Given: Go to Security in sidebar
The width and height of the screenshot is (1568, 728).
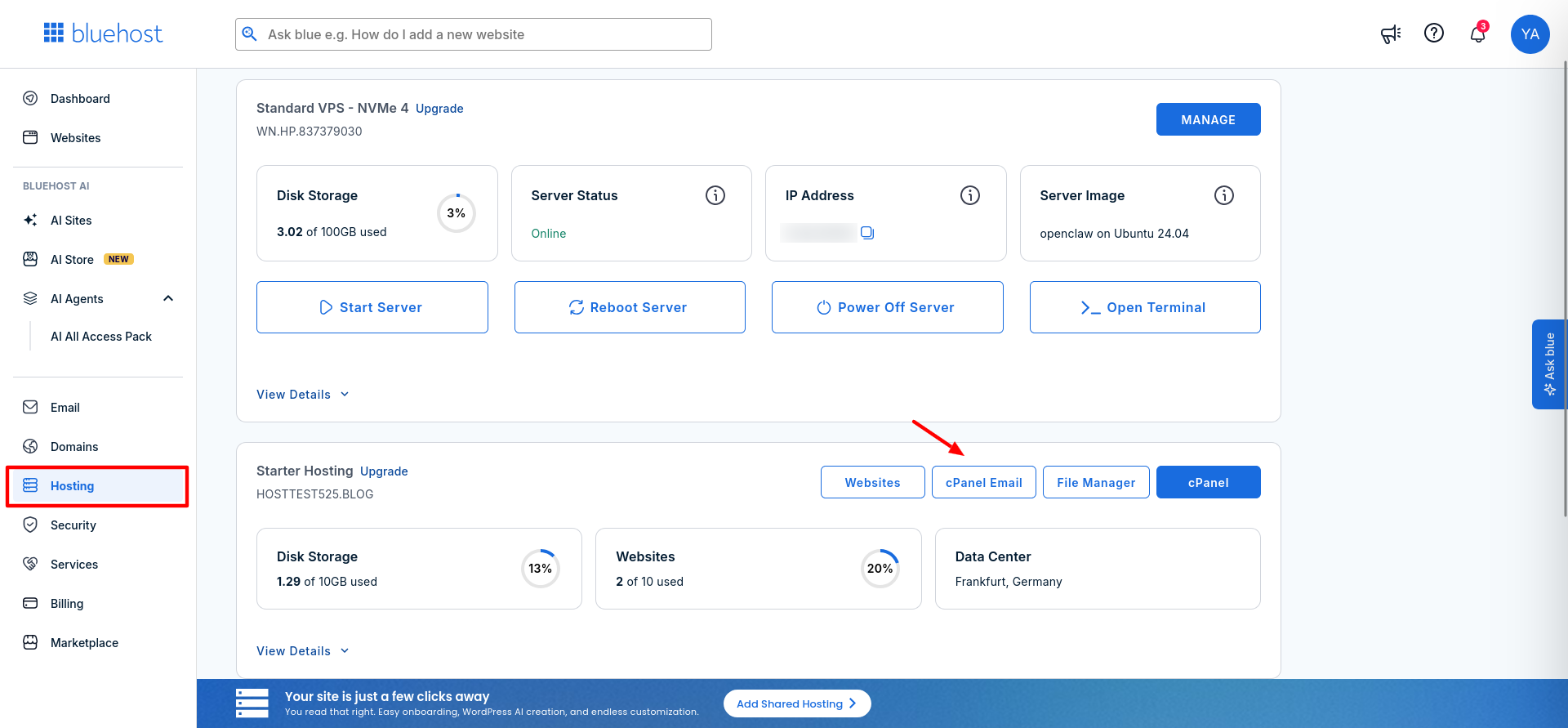Looking at the screenshot, I should pos(98,525).
